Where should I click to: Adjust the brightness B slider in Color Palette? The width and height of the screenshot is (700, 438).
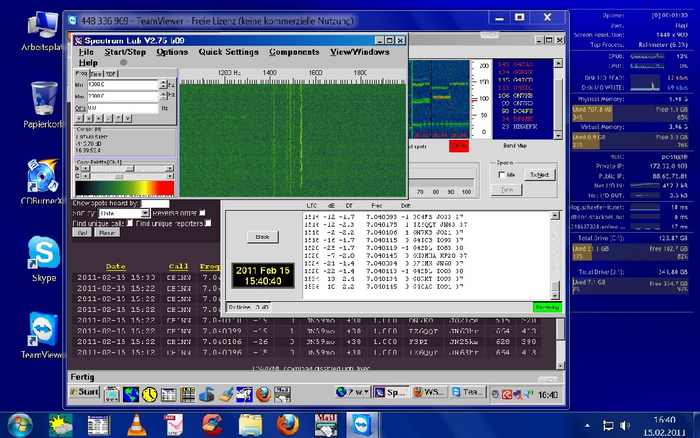point(127,169)
